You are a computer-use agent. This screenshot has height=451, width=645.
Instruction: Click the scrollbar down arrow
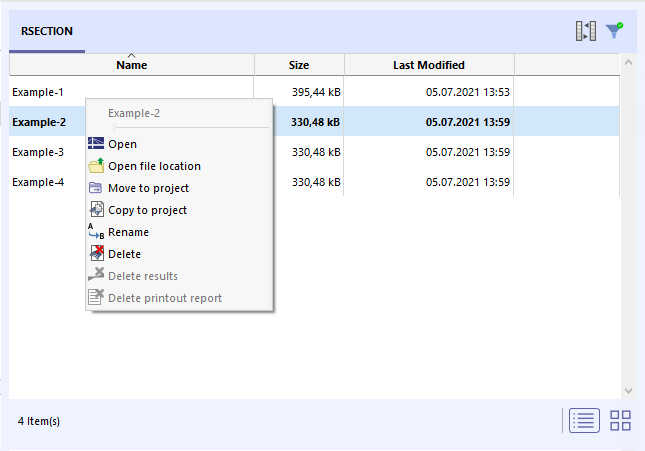click(x=628, y=391)
